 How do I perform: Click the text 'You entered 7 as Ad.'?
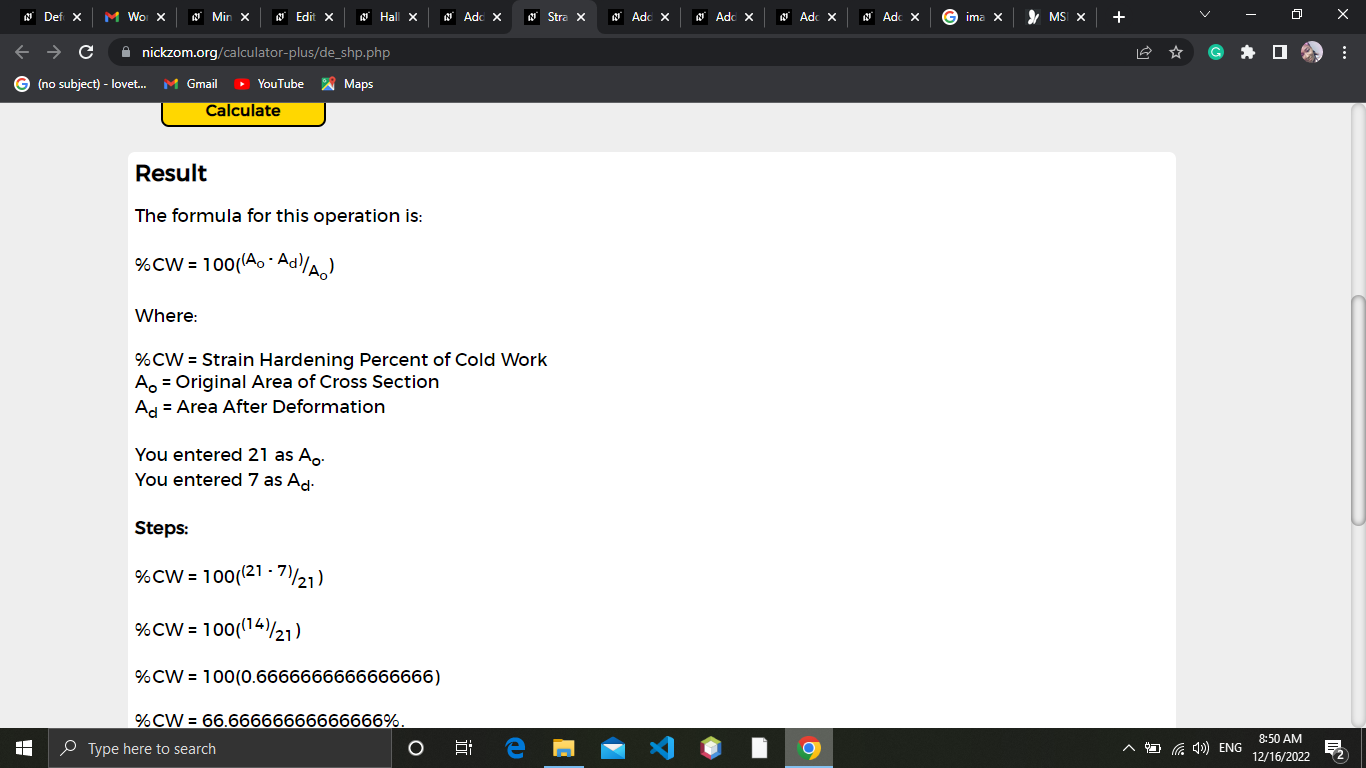click(225, 481)
